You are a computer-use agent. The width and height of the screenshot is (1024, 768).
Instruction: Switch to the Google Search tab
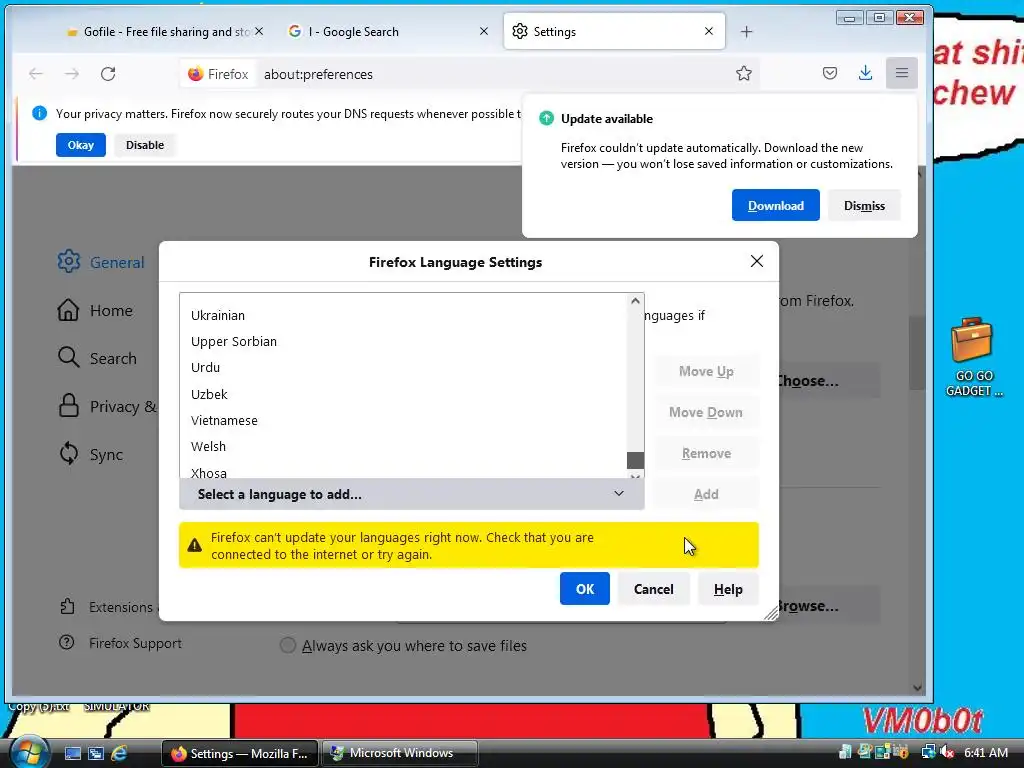389,31
